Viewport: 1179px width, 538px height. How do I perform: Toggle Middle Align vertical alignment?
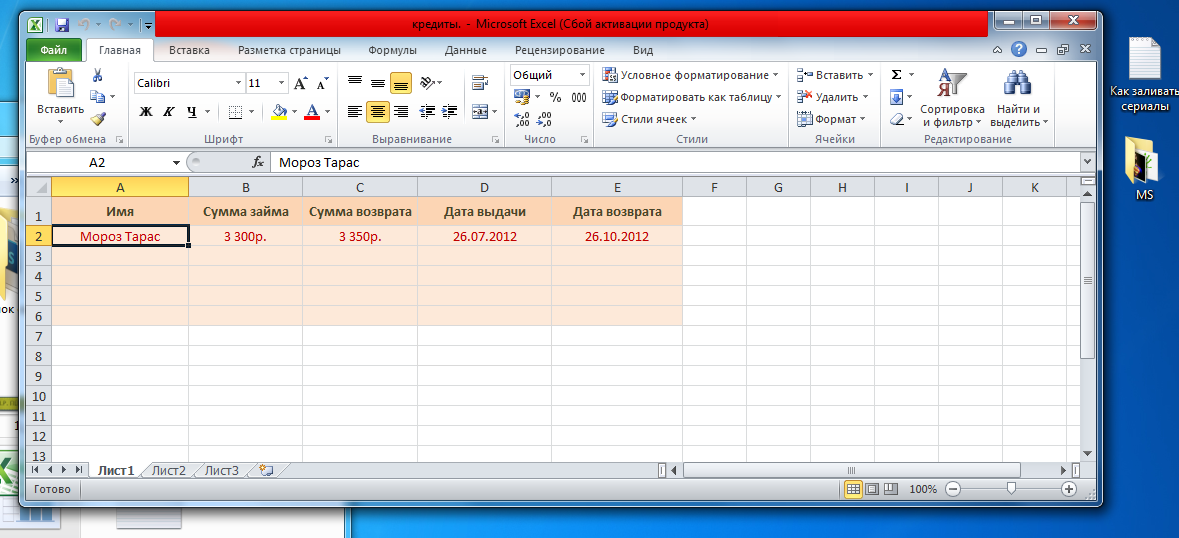(377, 82)
